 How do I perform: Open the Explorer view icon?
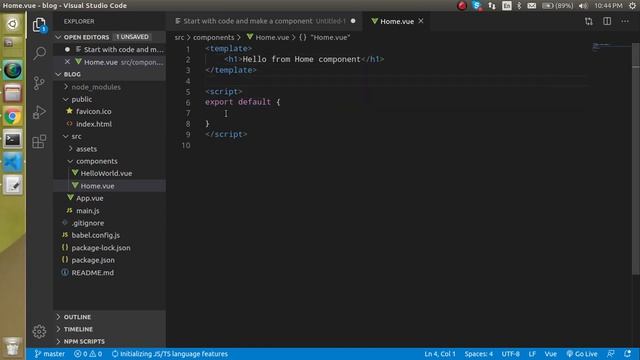point(39,25)
